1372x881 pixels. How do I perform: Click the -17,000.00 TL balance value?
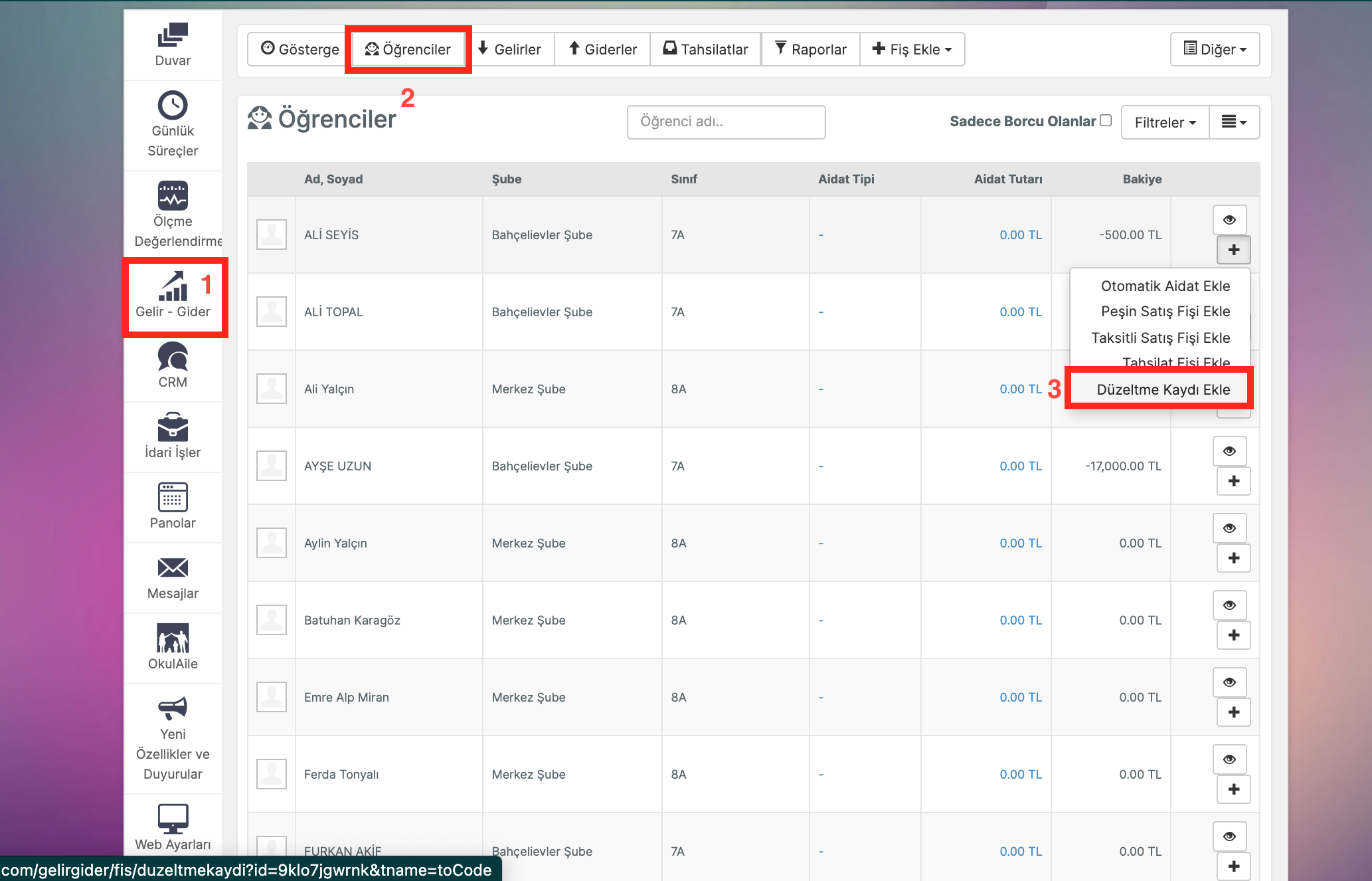click(1123, 466)
